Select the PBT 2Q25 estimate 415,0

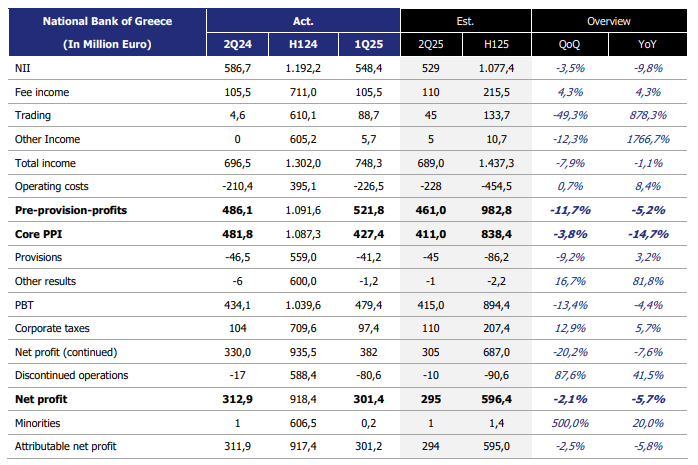click(x=430, y=305)
